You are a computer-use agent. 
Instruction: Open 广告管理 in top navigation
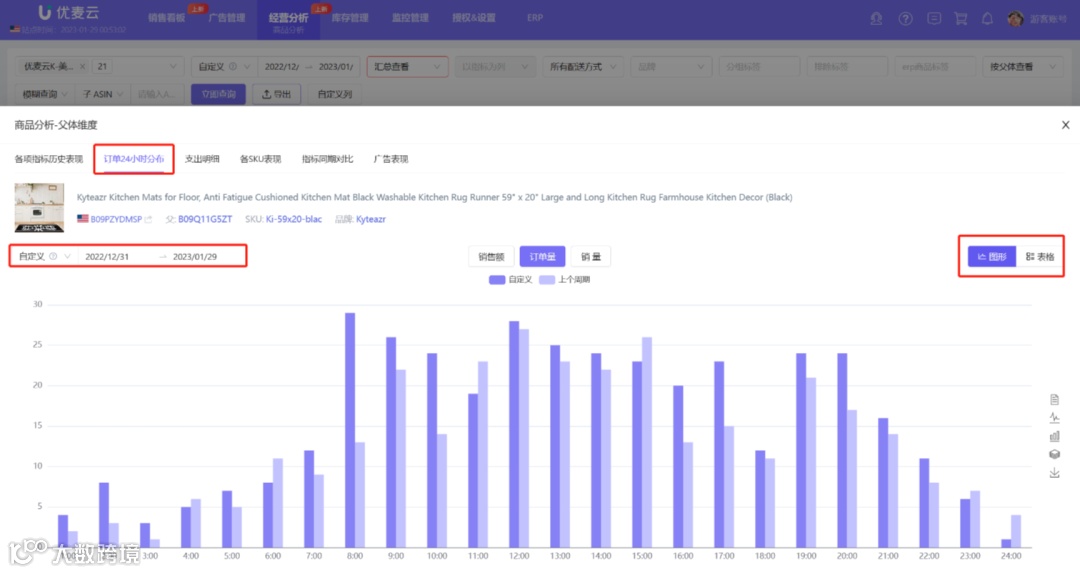pos(227,18)
